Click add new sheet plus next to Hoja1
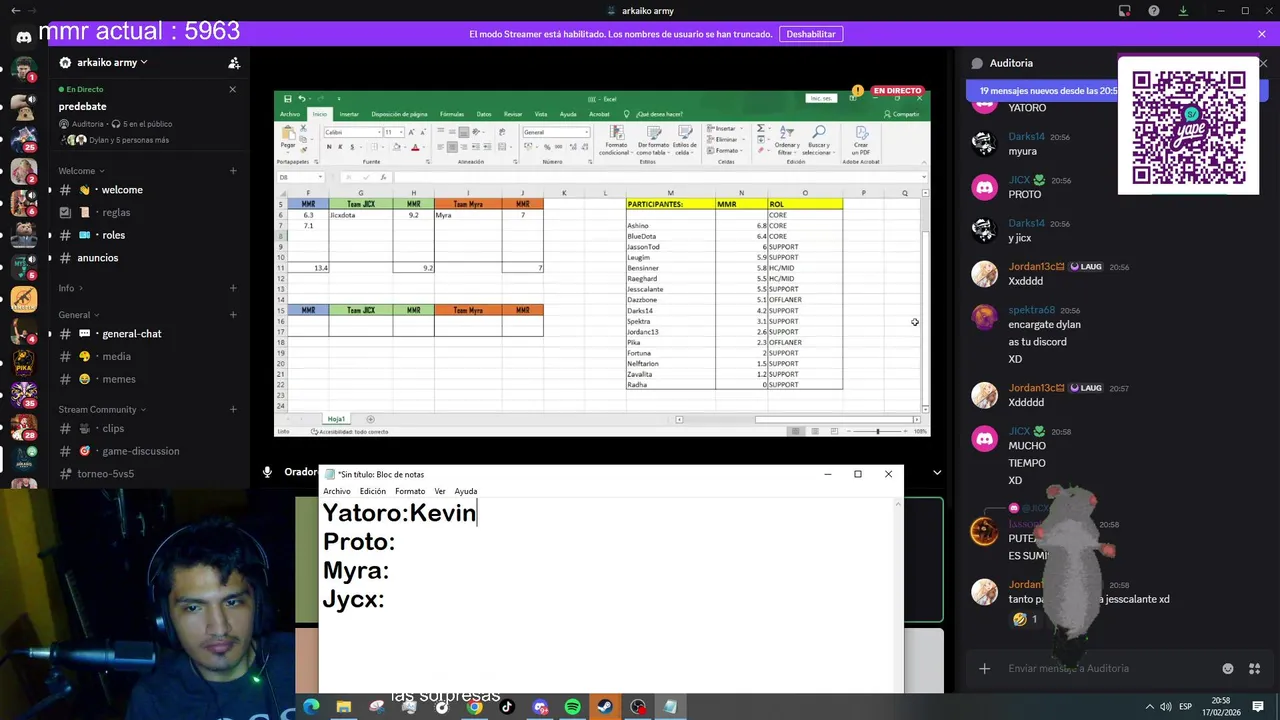This screenshot has width=1280, height=720. (370, 419)
